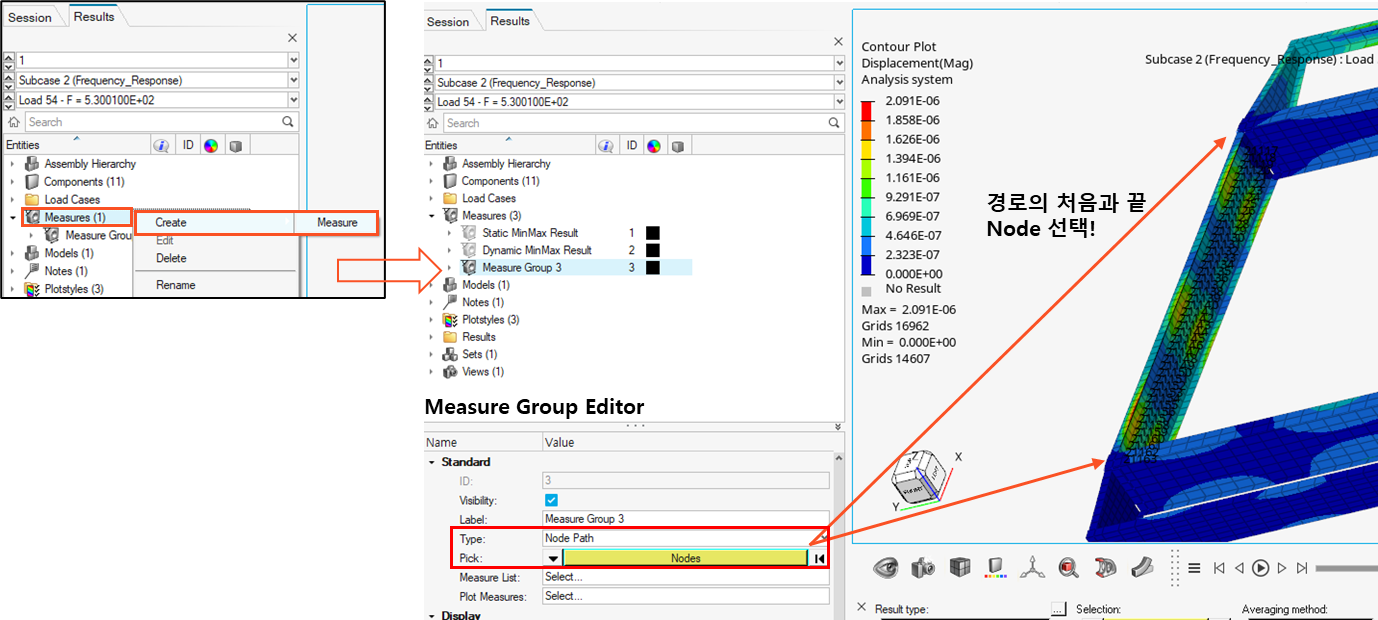Viewport: 1378px width, 620px height.
Task: Click Select... for Measure List
Action: tap(686, 577)
